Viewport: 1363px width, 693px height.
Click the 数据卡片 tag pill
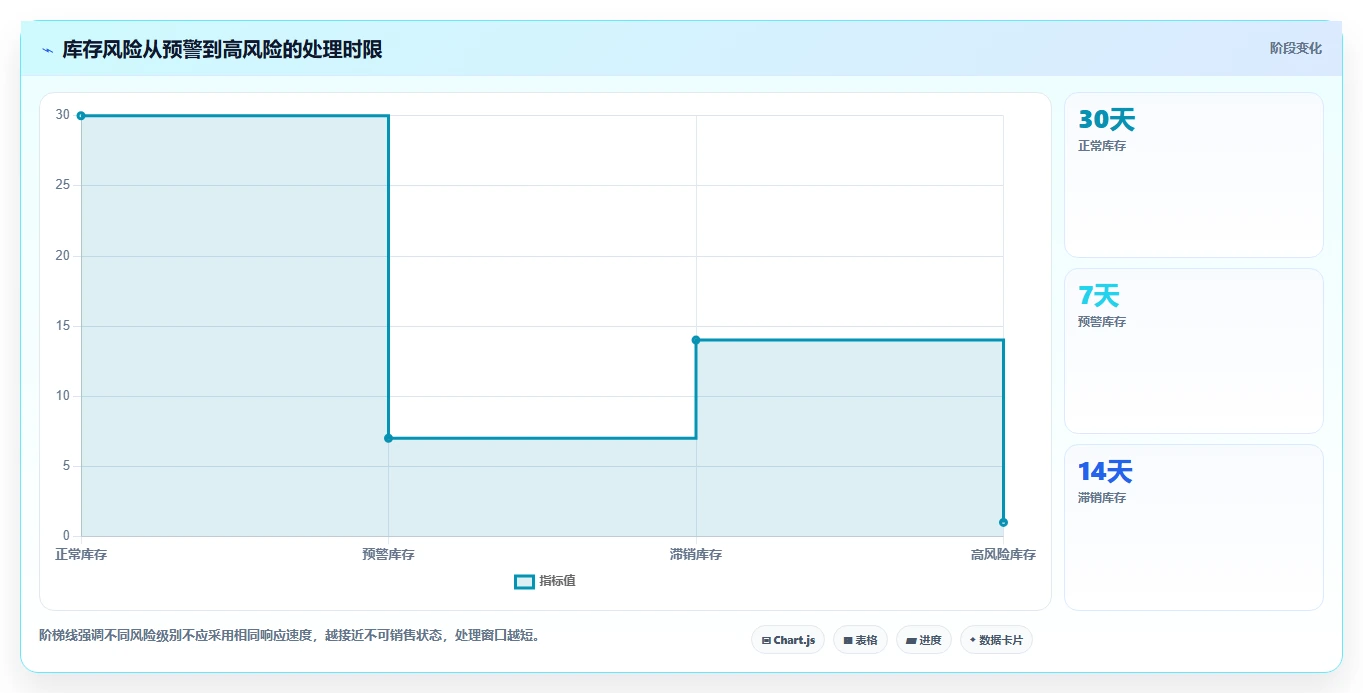pos(996,640)
